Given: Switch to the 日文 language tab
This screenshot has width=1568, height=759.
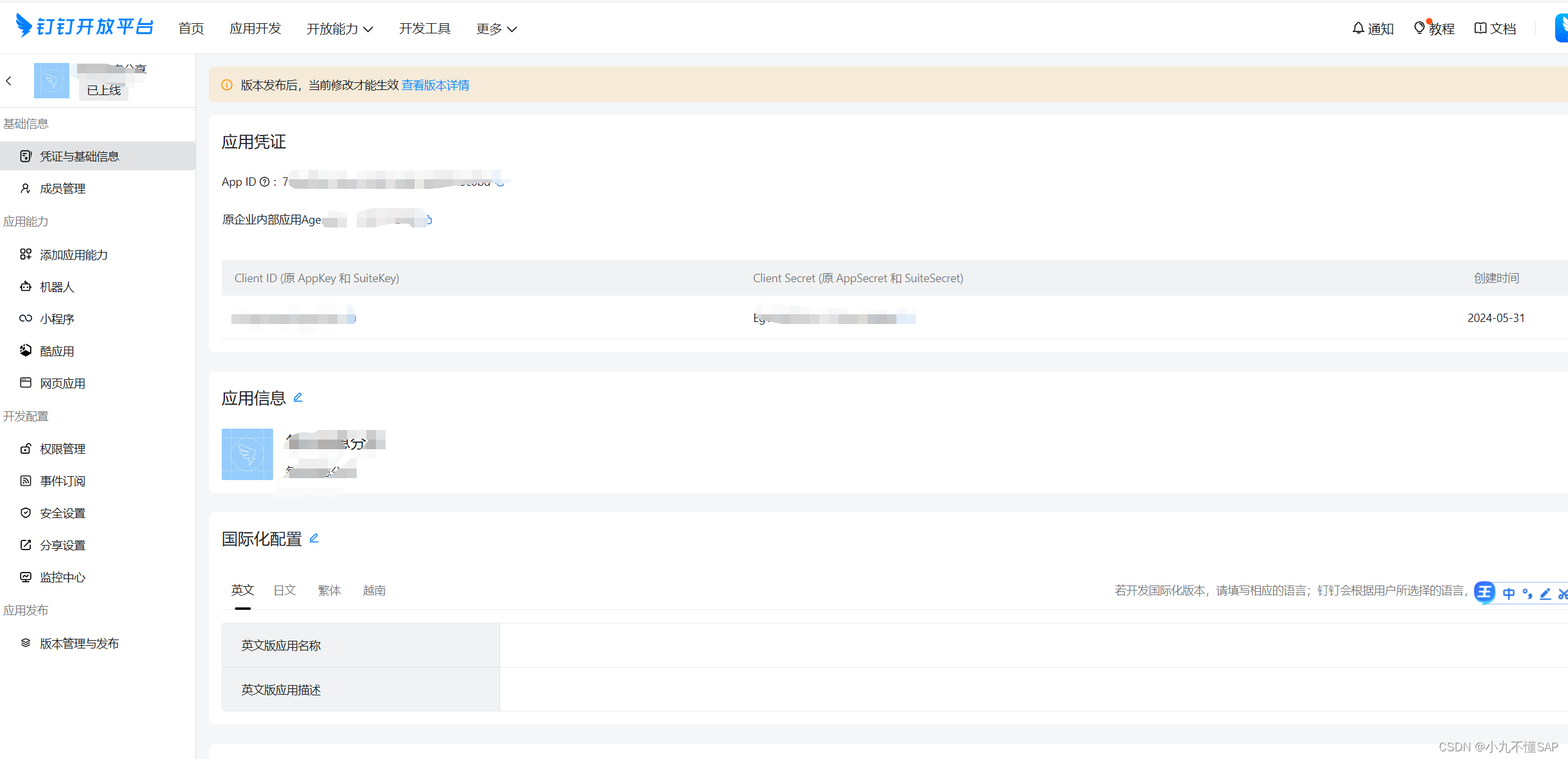Looking at the screenshot, I should (284, 591).
